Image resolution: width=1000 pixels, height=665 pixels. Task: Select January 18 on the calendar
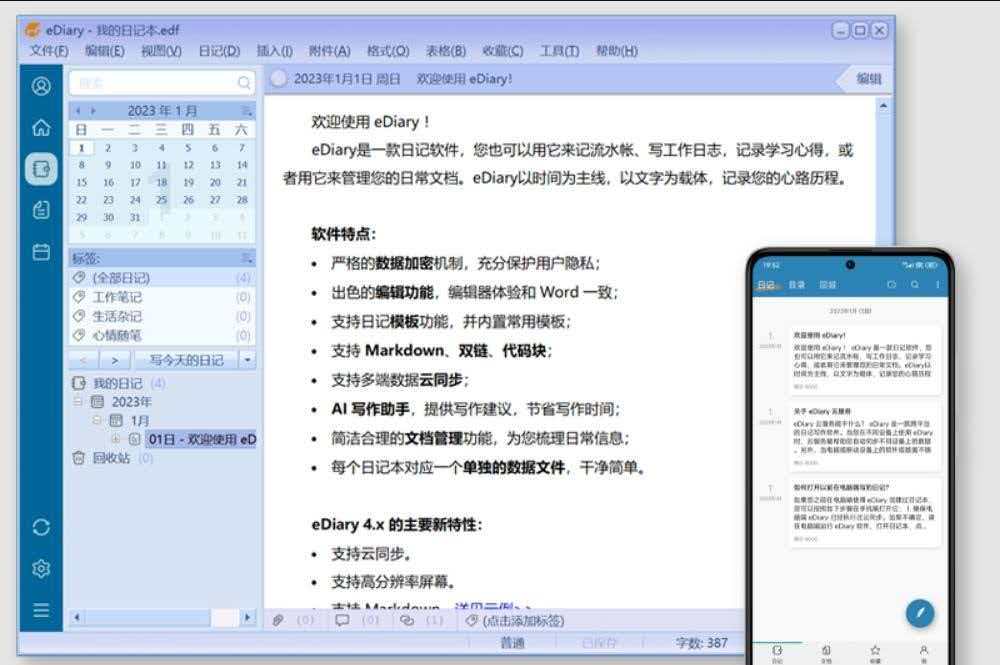click(160, 183)
